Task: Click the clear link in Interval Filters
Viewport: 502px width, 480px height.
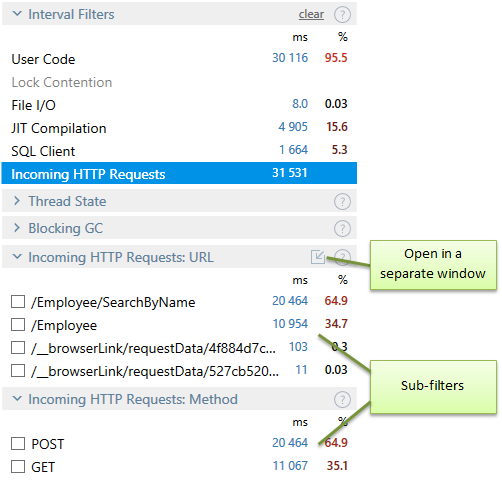Action: point(311,14)
